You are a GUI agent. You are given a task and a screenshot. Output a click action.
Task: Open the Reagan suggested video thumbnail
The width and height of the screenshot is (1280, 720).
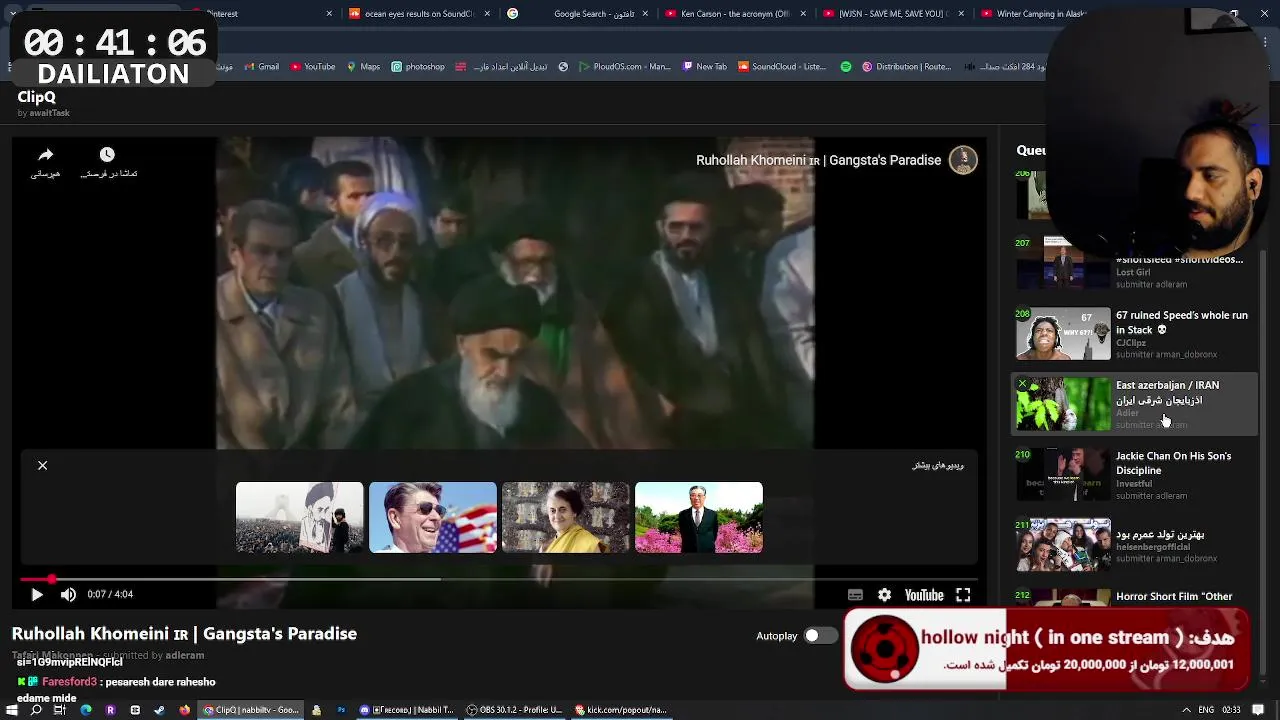point(433,518)
